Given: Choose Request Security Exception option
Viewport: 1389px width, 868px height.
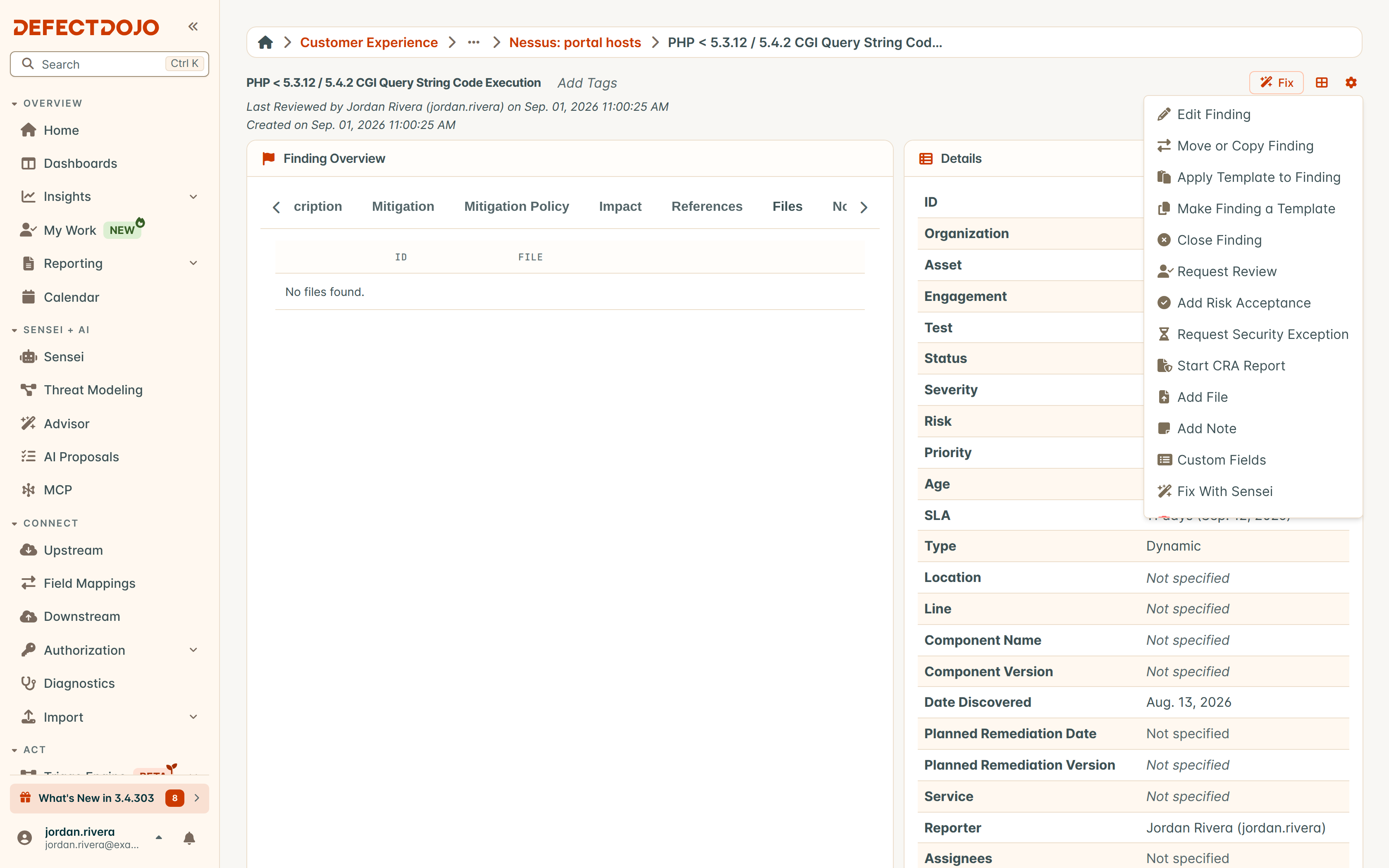Looking at the screenshot, I should 1253,334.
